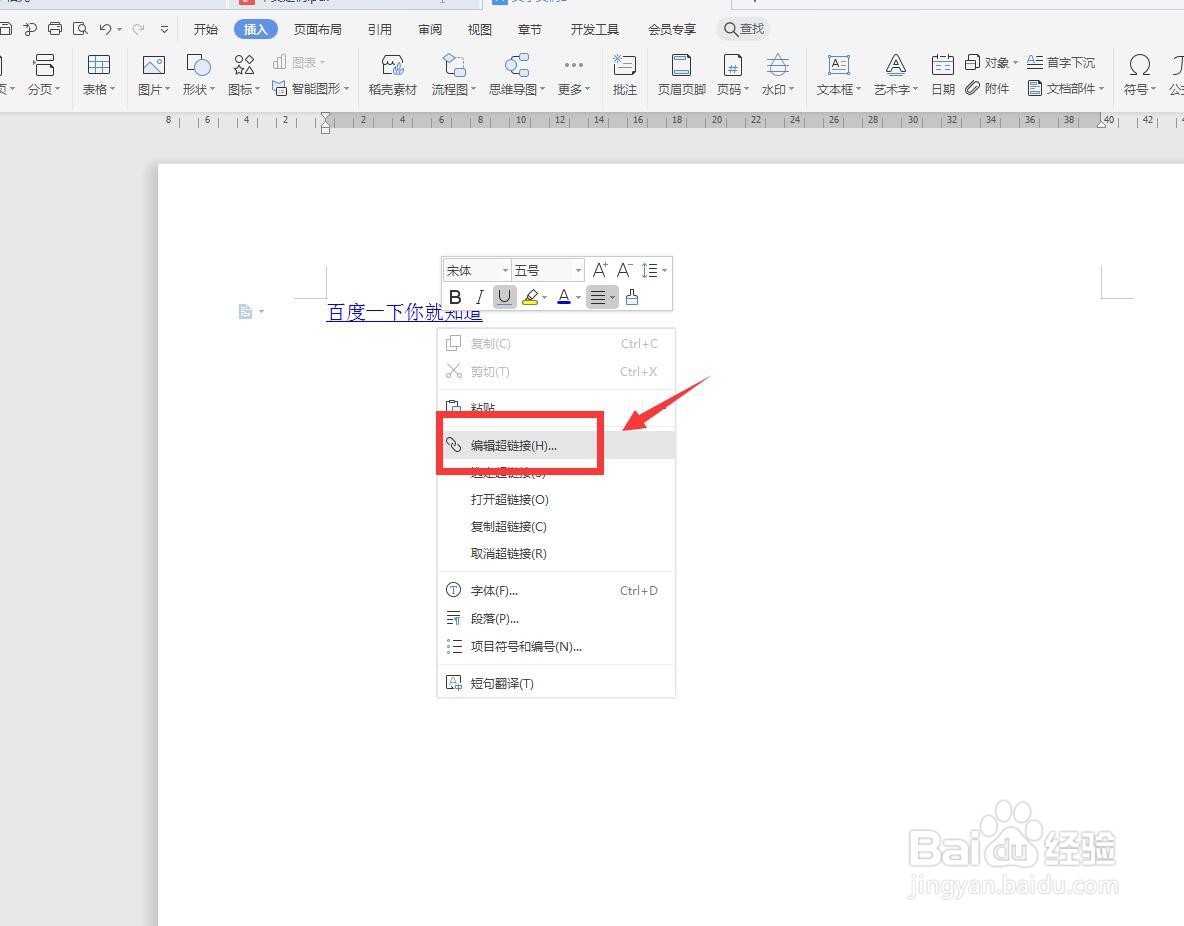1184x926 pixels.
Task: Insert the 日期 date
Action: [x=942, y=74]
